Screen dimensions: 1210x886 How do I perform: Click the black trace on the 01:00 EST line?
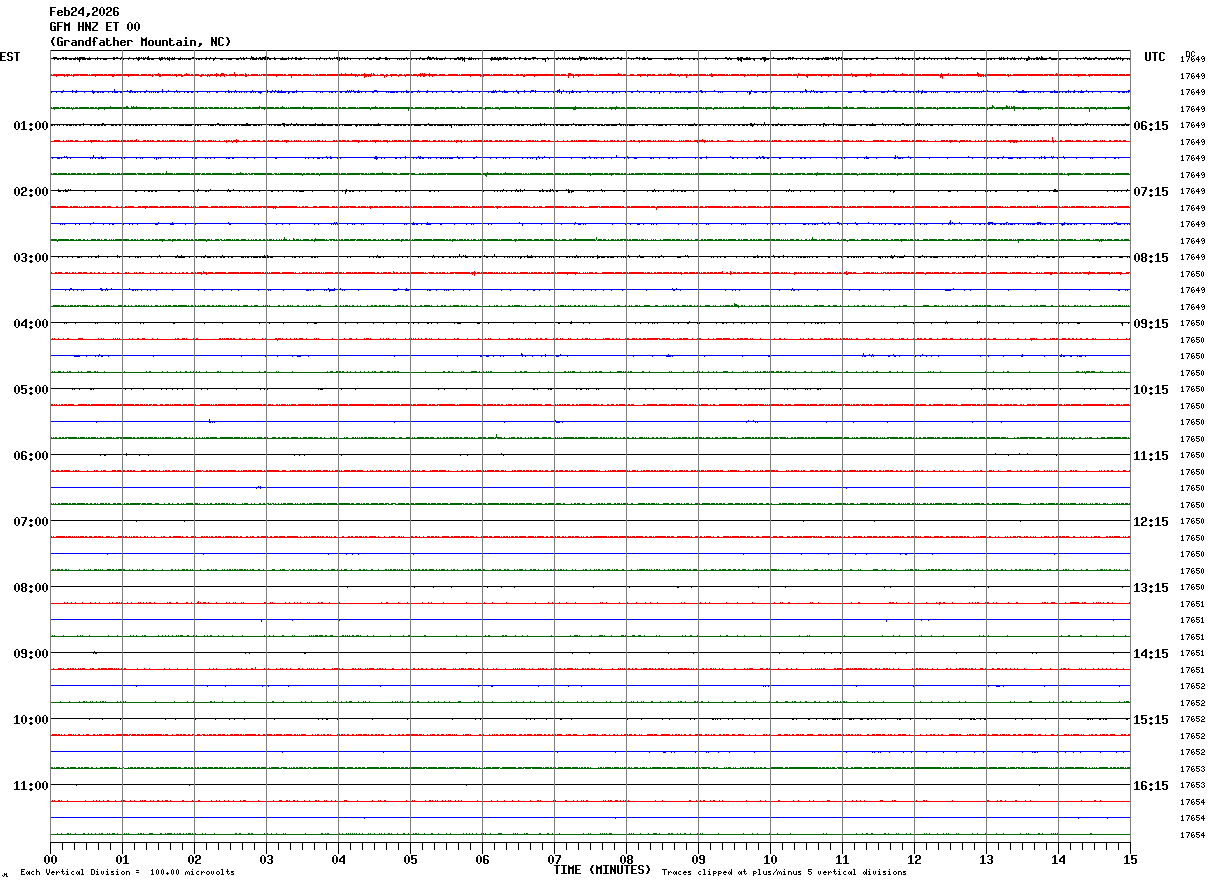[590, 125]
